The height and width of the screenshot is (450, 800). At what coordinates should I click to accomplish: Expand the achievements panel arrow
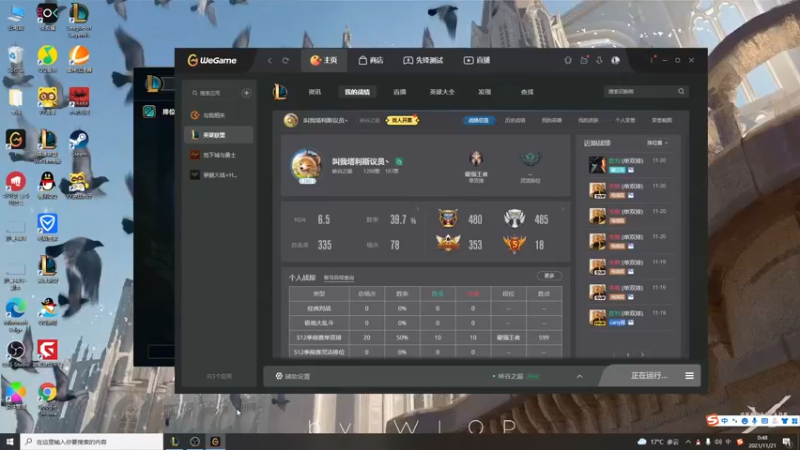click(x=563, y=209)
